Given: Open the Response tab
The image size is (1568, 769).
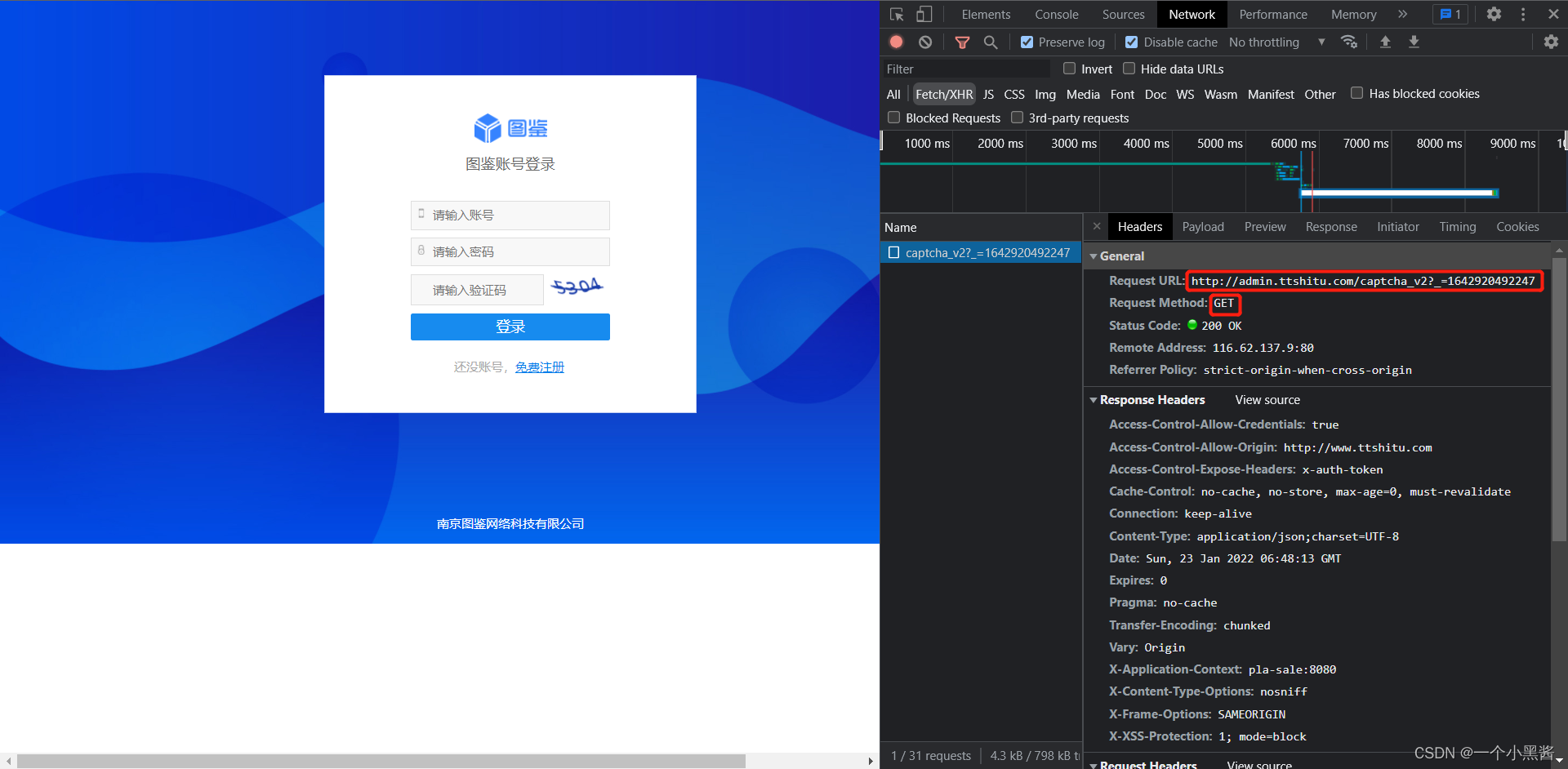Looking at the screenshot, I should pyautogui.click(x=1330, y=226).
